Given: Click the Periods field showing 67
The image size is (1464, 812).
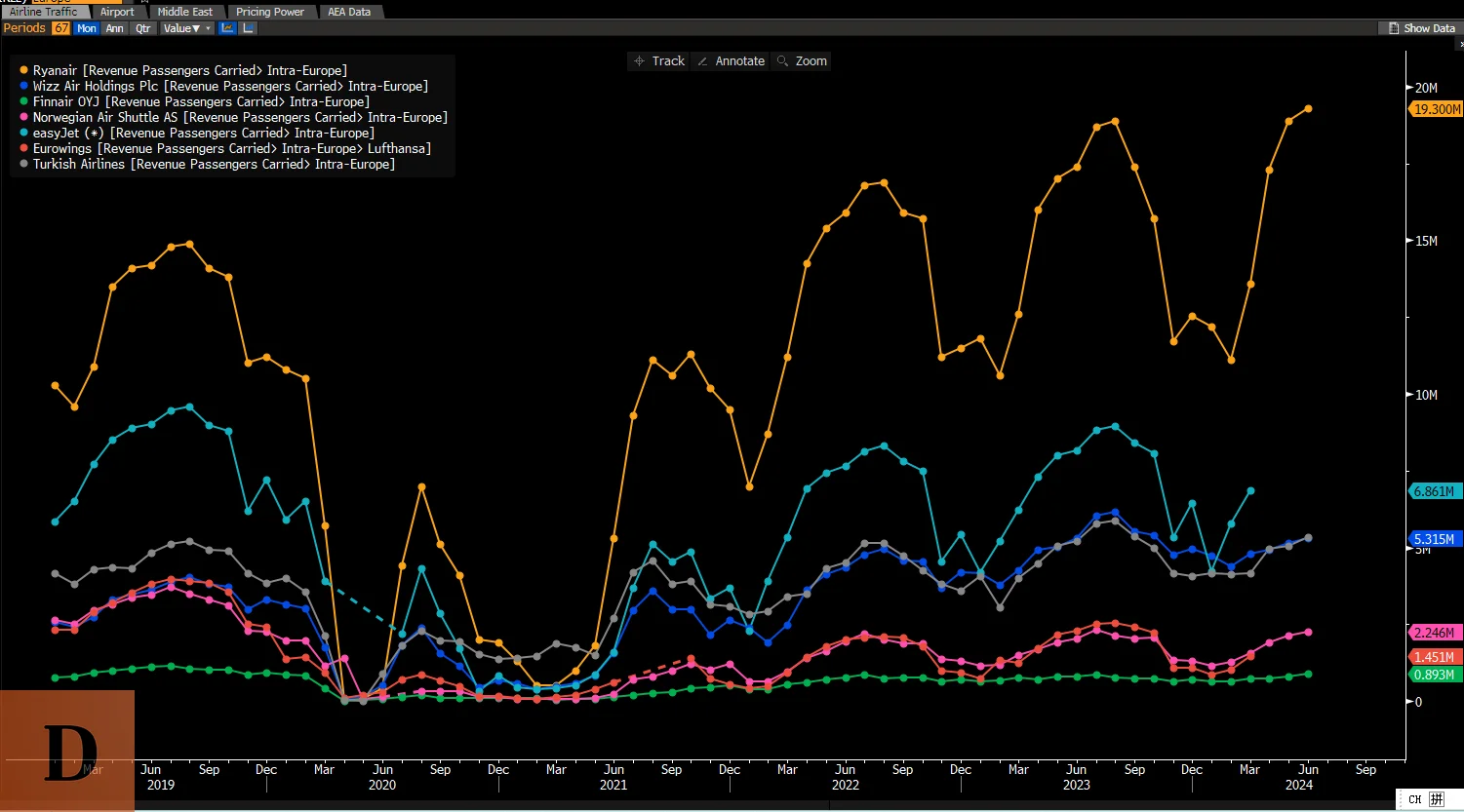Looking at the screenshot, I should pyautogui.click(x=61, y=28).
